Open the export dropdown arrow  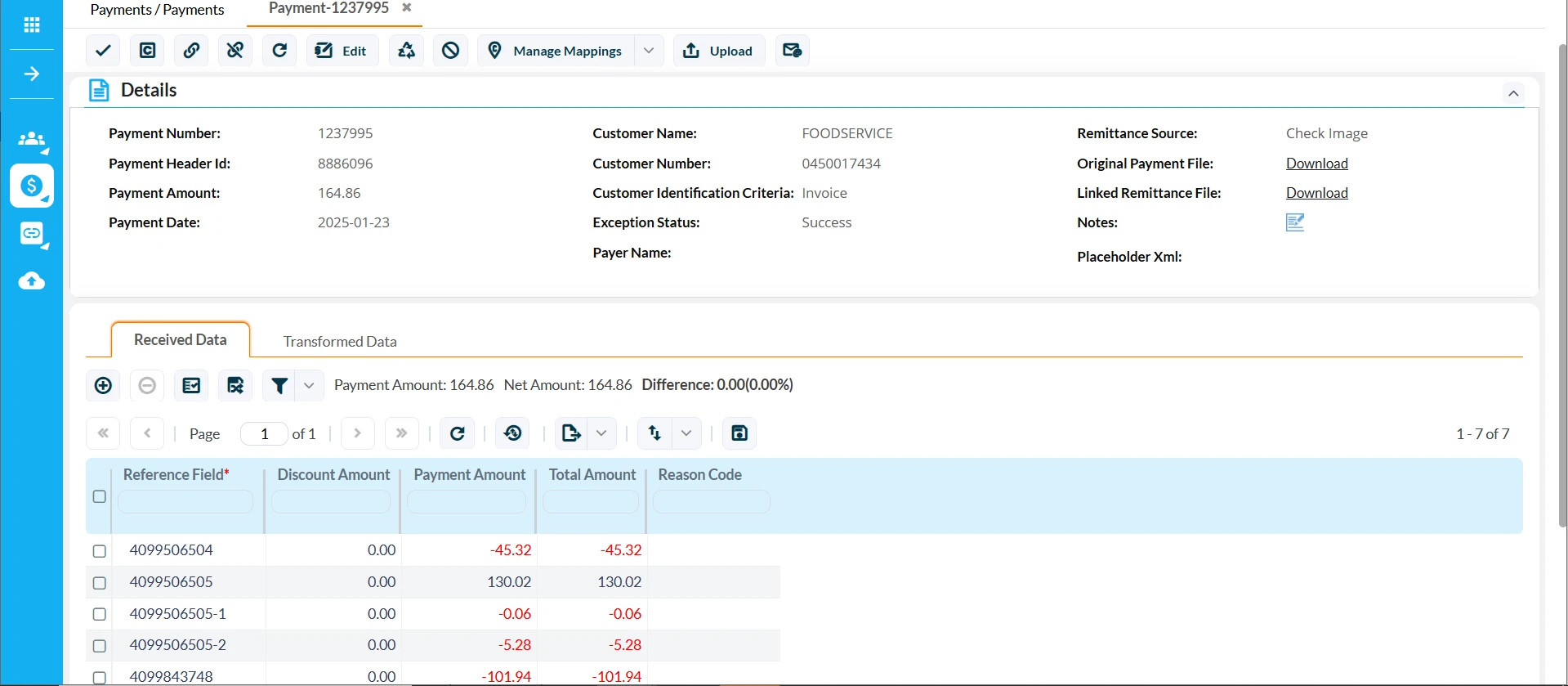tap(601, 433)
